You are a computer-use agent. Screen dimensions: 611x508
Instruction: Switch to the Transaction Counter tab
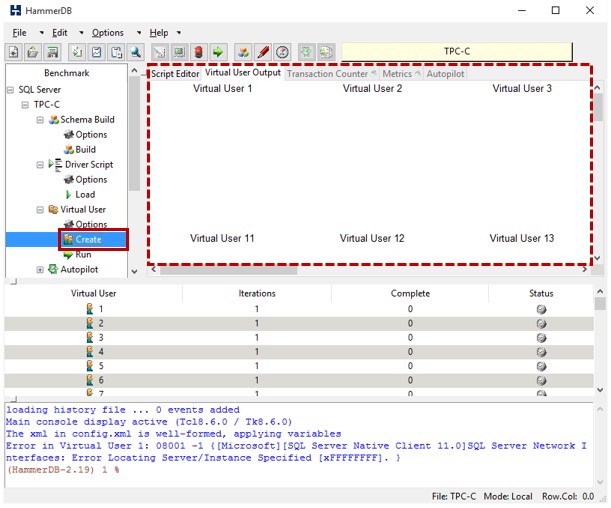[327, 73]
